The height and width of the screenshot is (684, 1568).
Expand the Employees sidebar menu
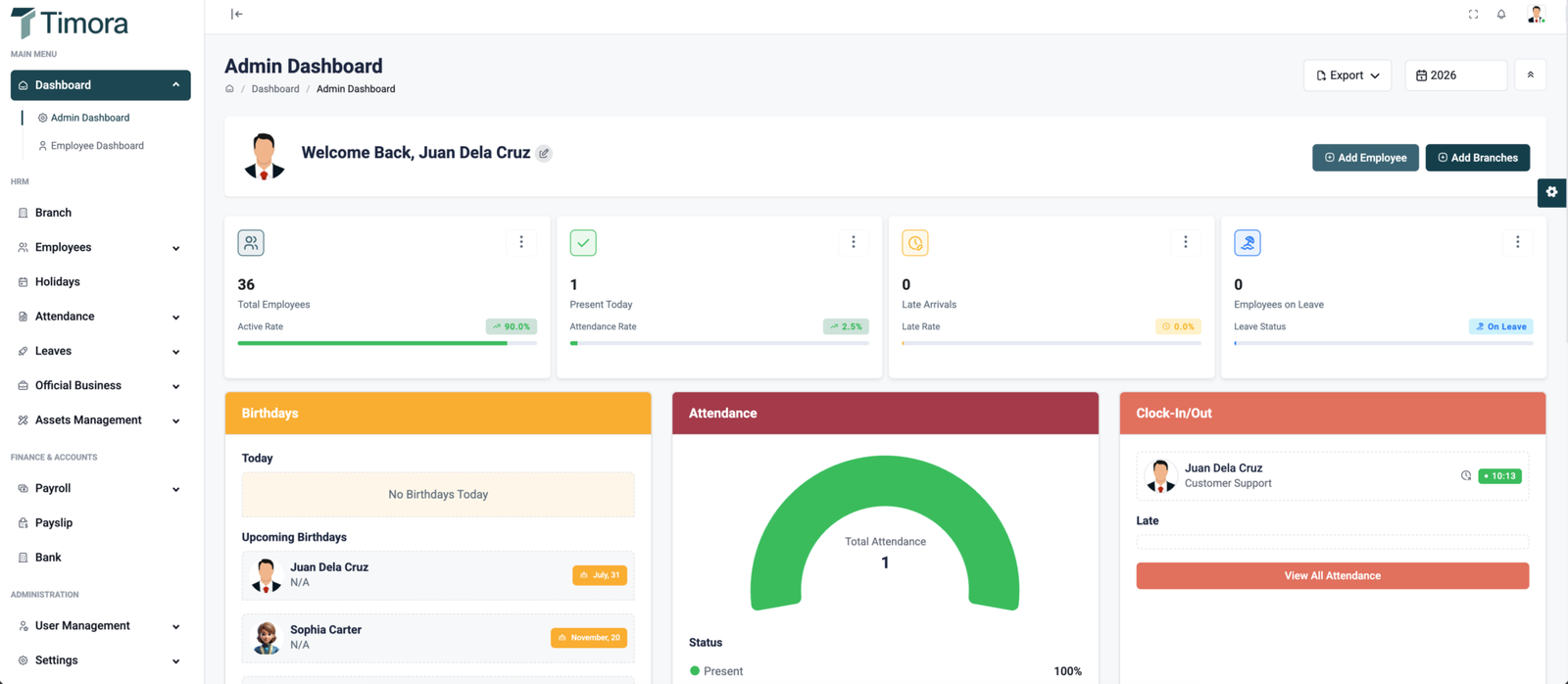(100, 248)
